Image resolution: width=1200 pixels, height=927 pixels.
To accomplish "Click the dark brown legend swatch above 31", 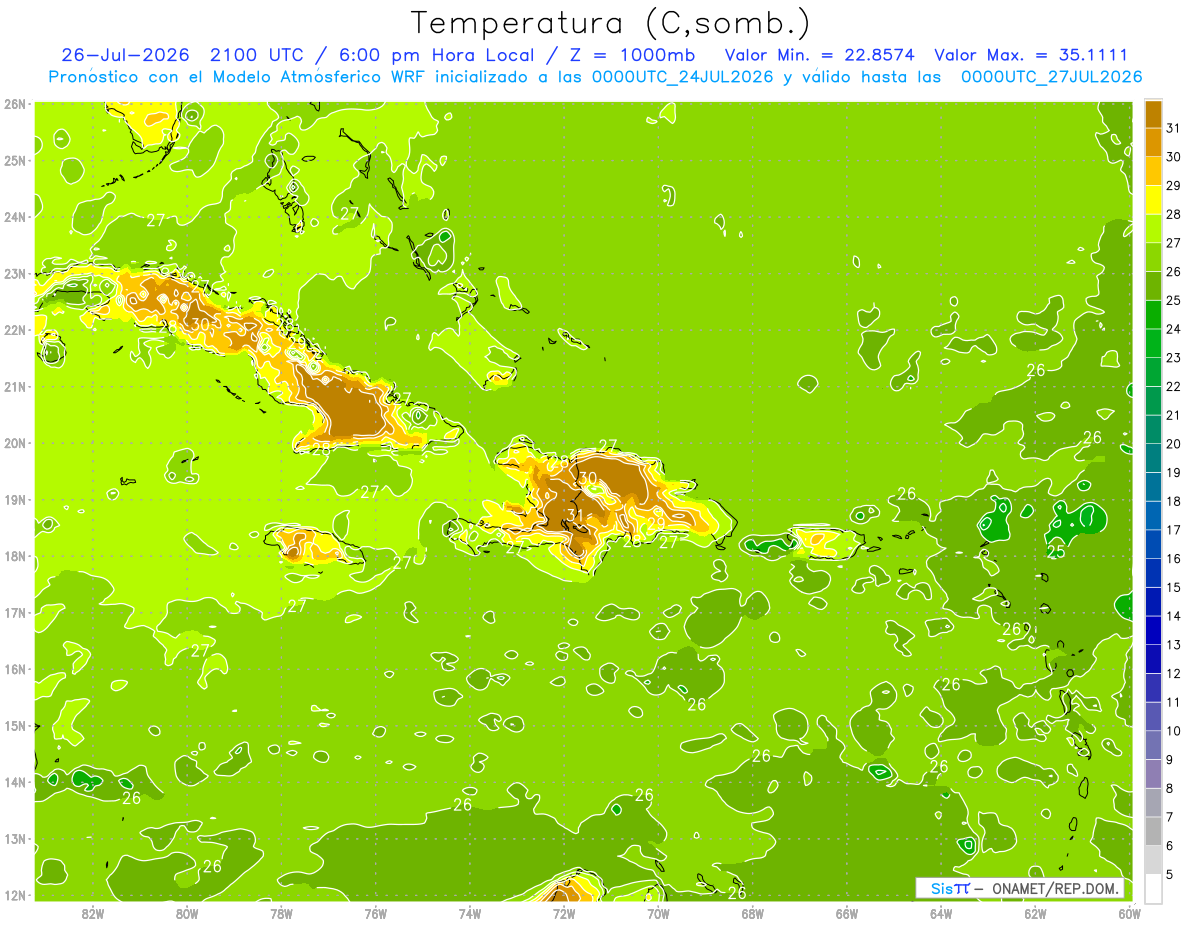I will tap(1153, 114).
